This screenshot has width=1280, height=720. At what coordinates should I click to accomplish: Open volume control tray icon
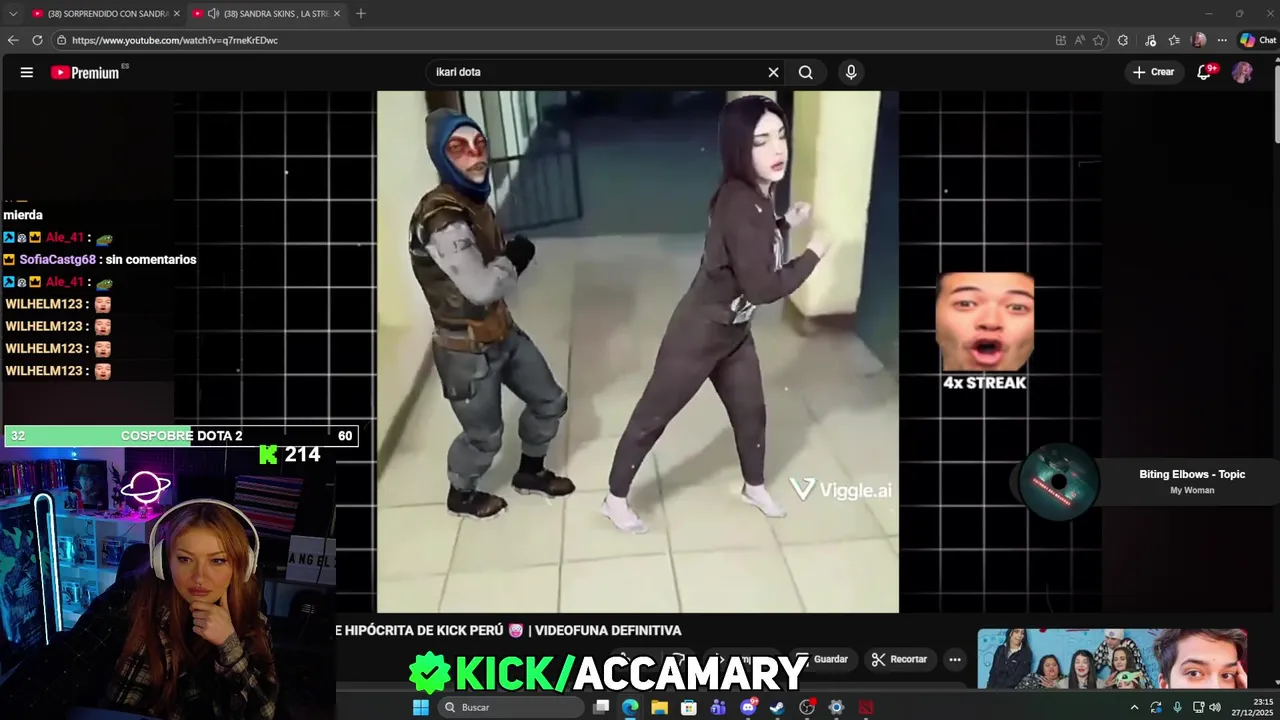[x=1214, y=707]
